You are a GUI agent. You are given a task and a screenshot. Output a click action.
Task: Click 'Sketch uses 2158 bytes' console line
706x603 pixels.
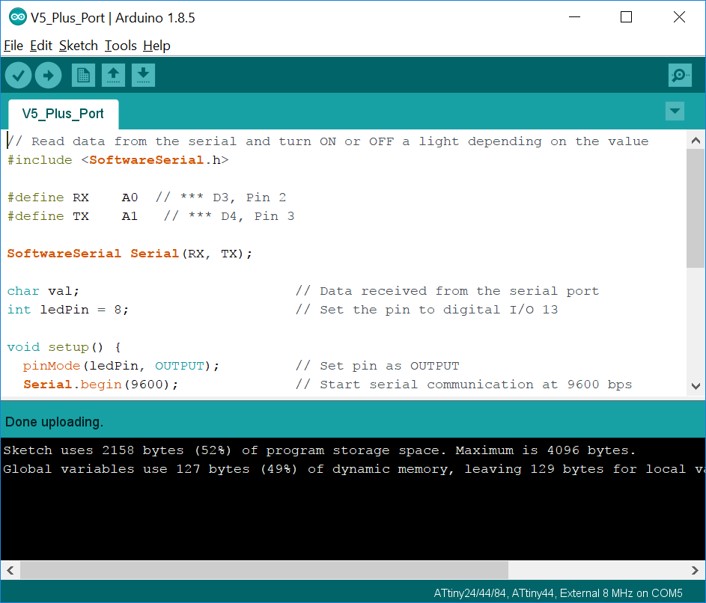point(319,450)
